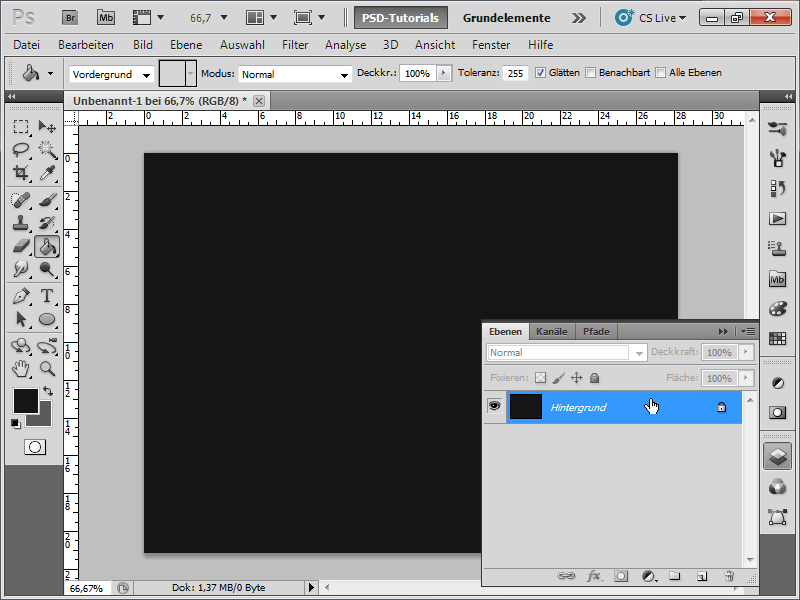Viewport: 800px width, 600px height.
Task: Select the Grundelemente workspace
Action: pos(506,18)
